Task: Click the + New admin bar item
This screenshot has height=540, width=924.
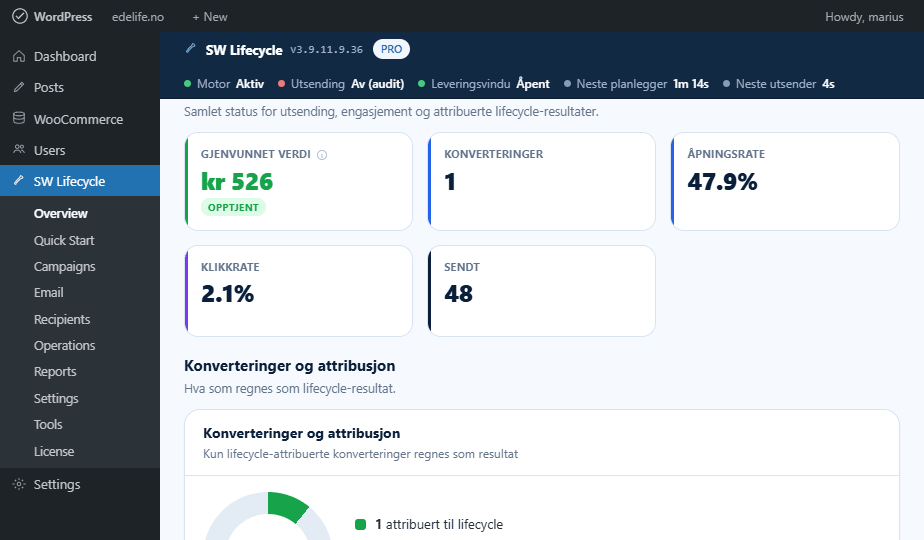Action: click(x=210, y=17)
